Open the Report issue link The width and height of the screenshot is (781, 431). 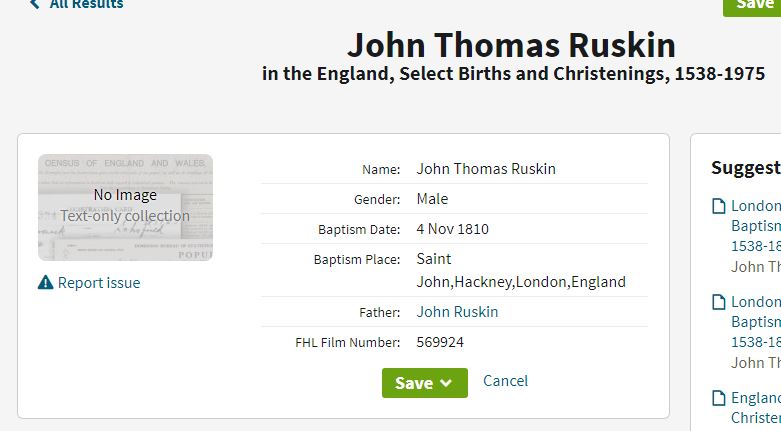click(x=99, y=283)
